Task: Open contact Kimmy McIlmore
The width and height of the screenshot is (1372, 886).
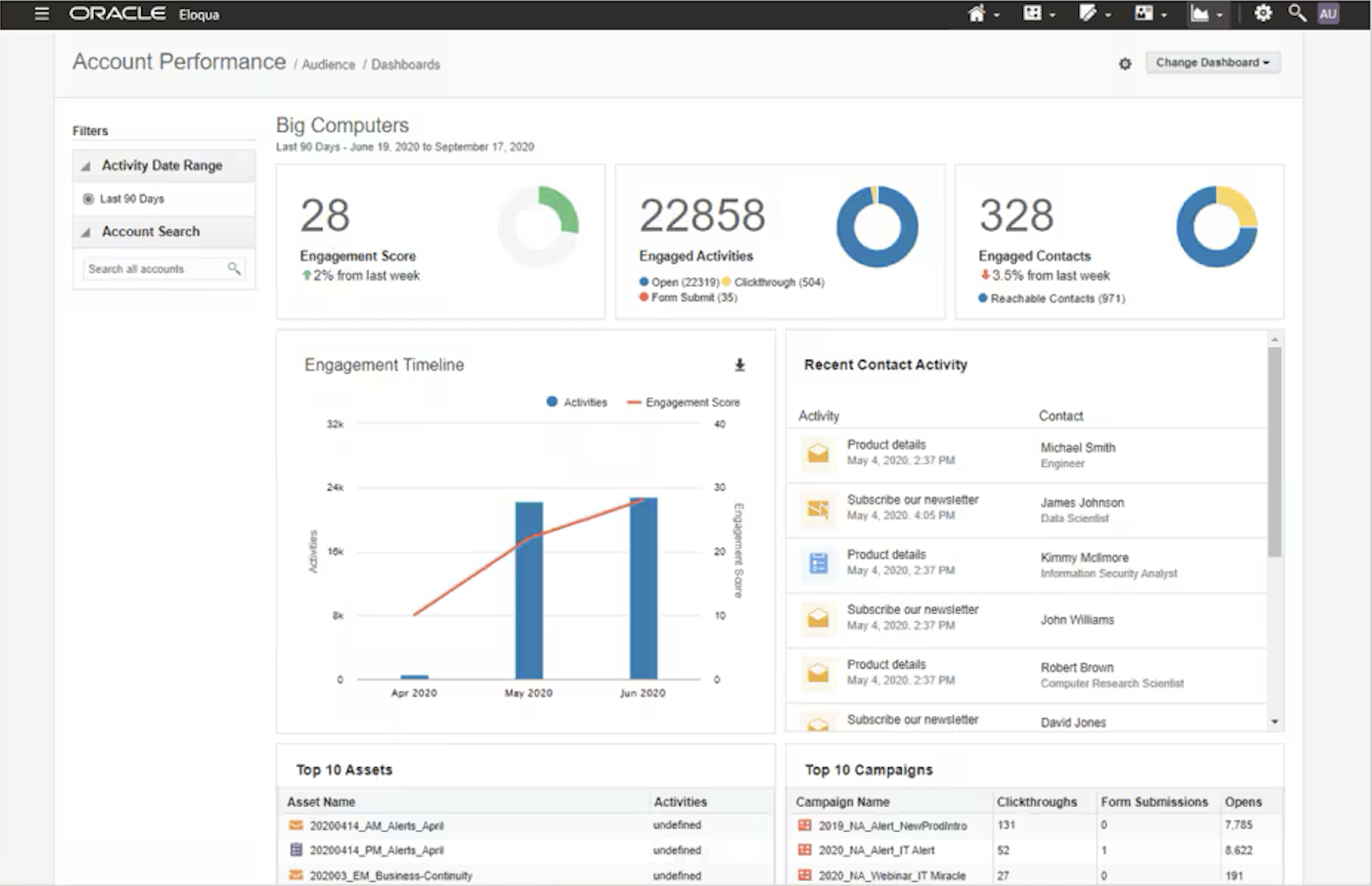Action: coord(1085,558)
